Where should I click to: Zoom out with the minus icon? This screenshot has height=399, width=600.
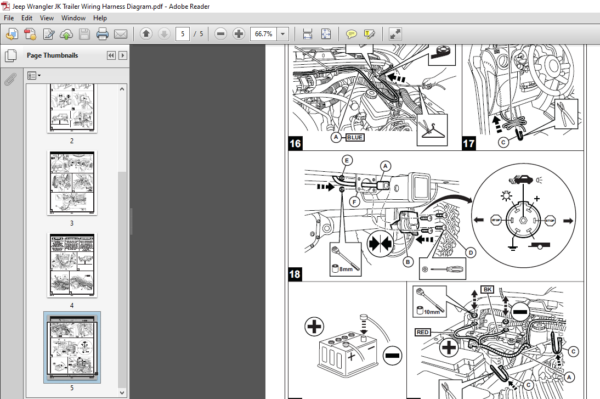[x=220, y=34]
